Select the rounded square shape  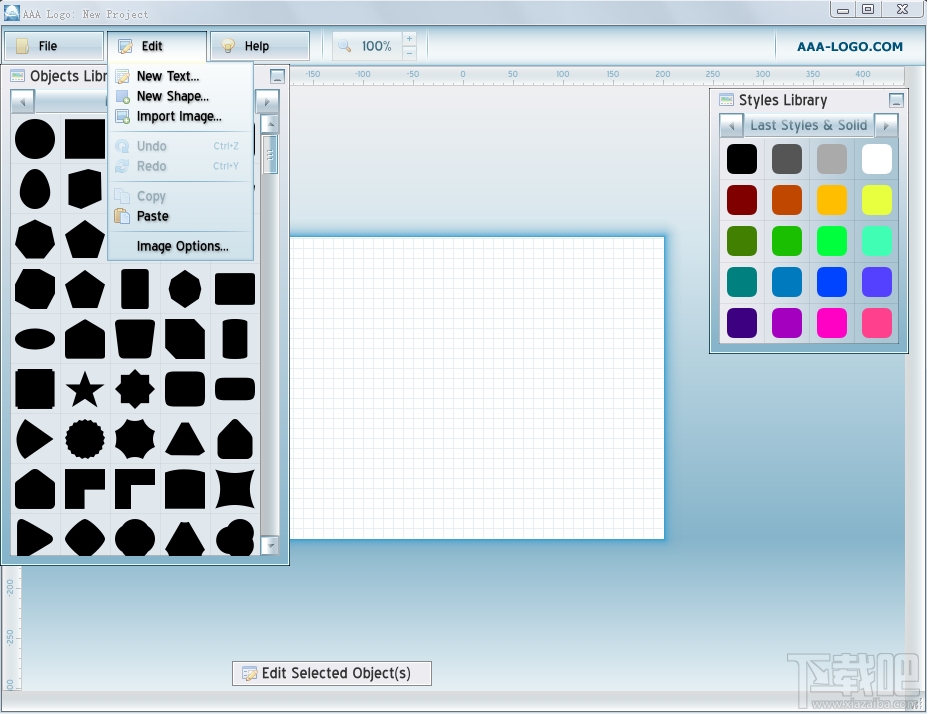[x=185, y=390]
